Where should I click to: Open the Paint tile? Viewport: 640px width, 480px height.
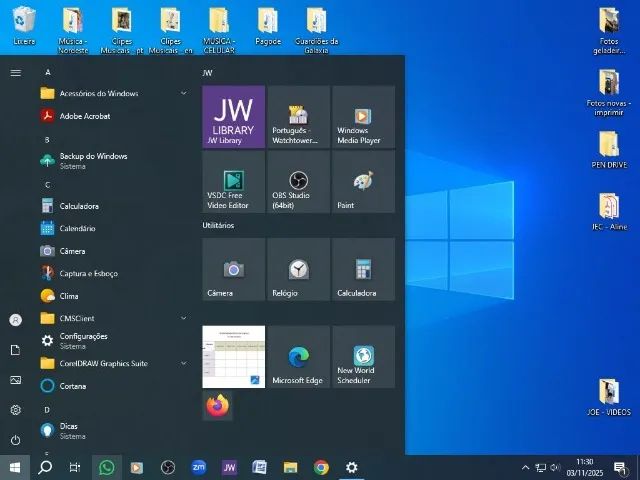click(x=364, y=182)
